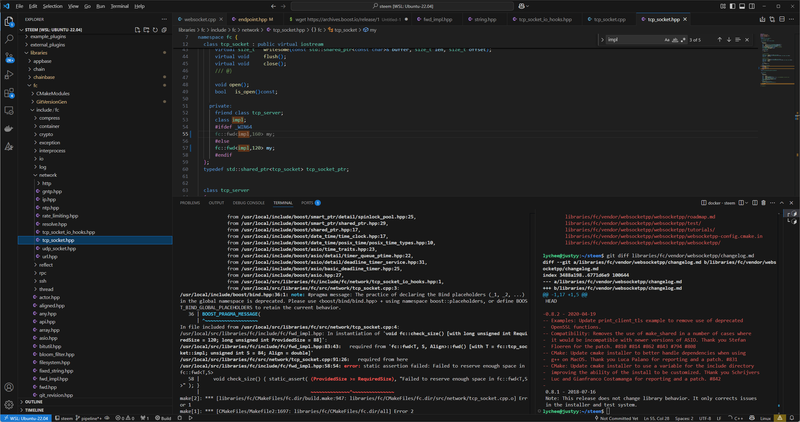The image size is (800, 422).
Task: Click errors and warnings count in status bar
Action: point(125,418)
